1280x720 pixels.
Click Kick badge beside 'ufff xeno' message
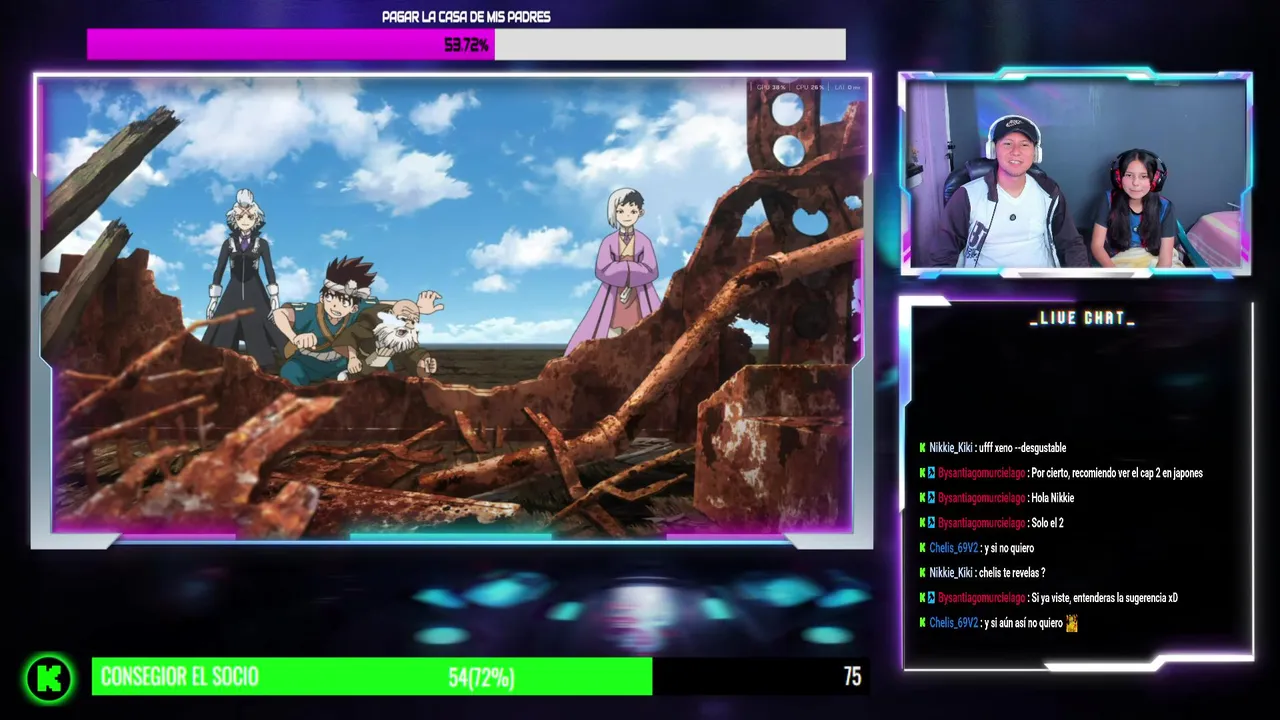922,448
